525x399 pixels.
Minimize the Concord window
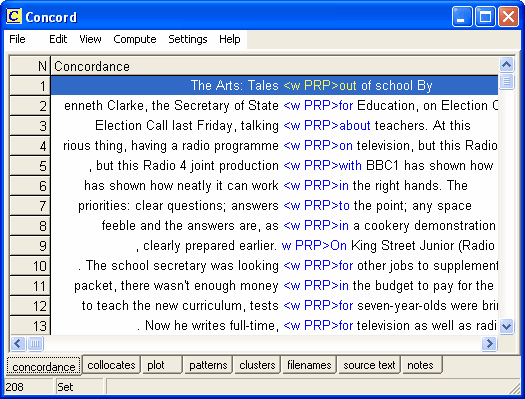(x=462, y=16)
